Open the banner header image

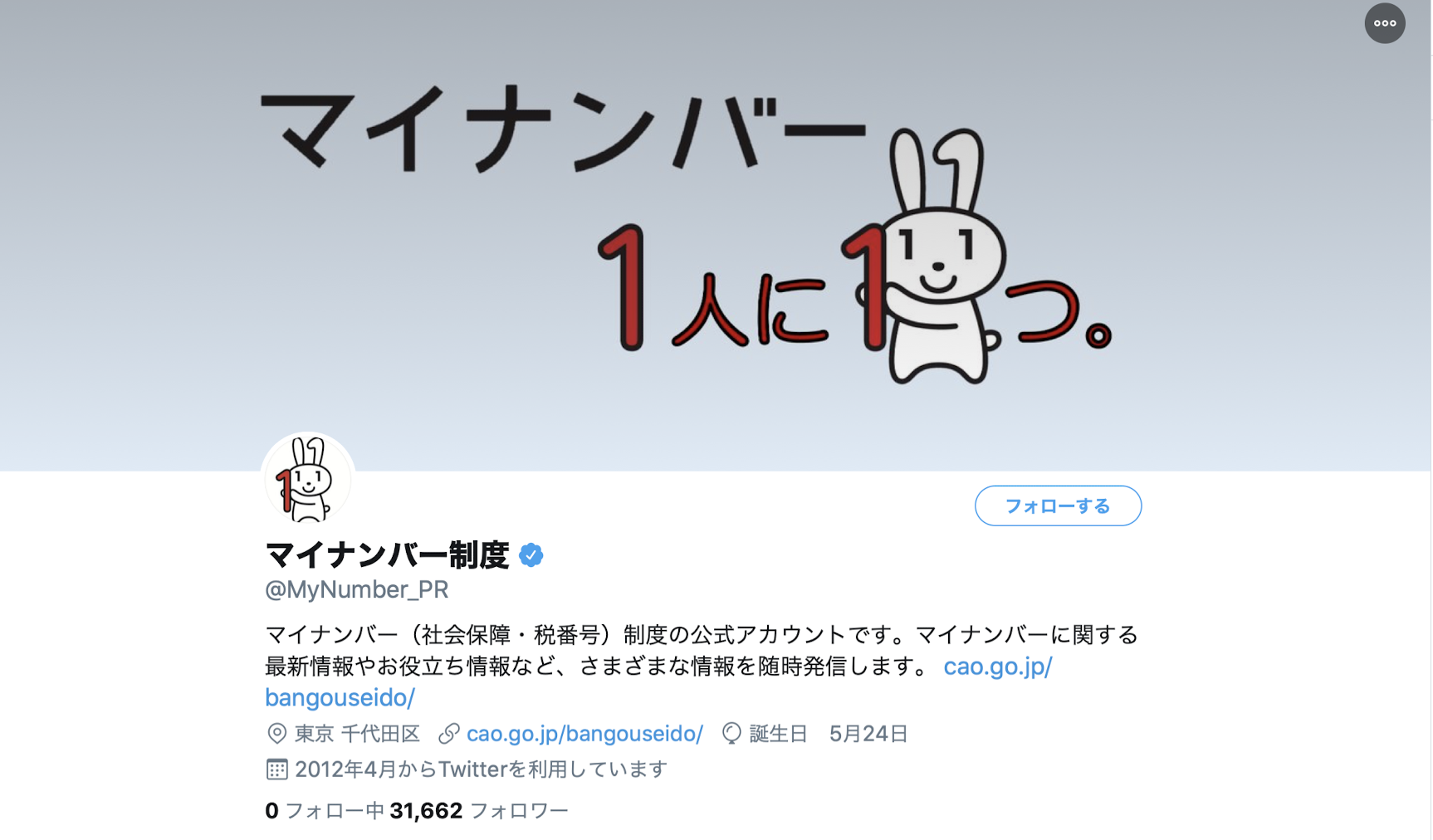(x=716, y=236)
